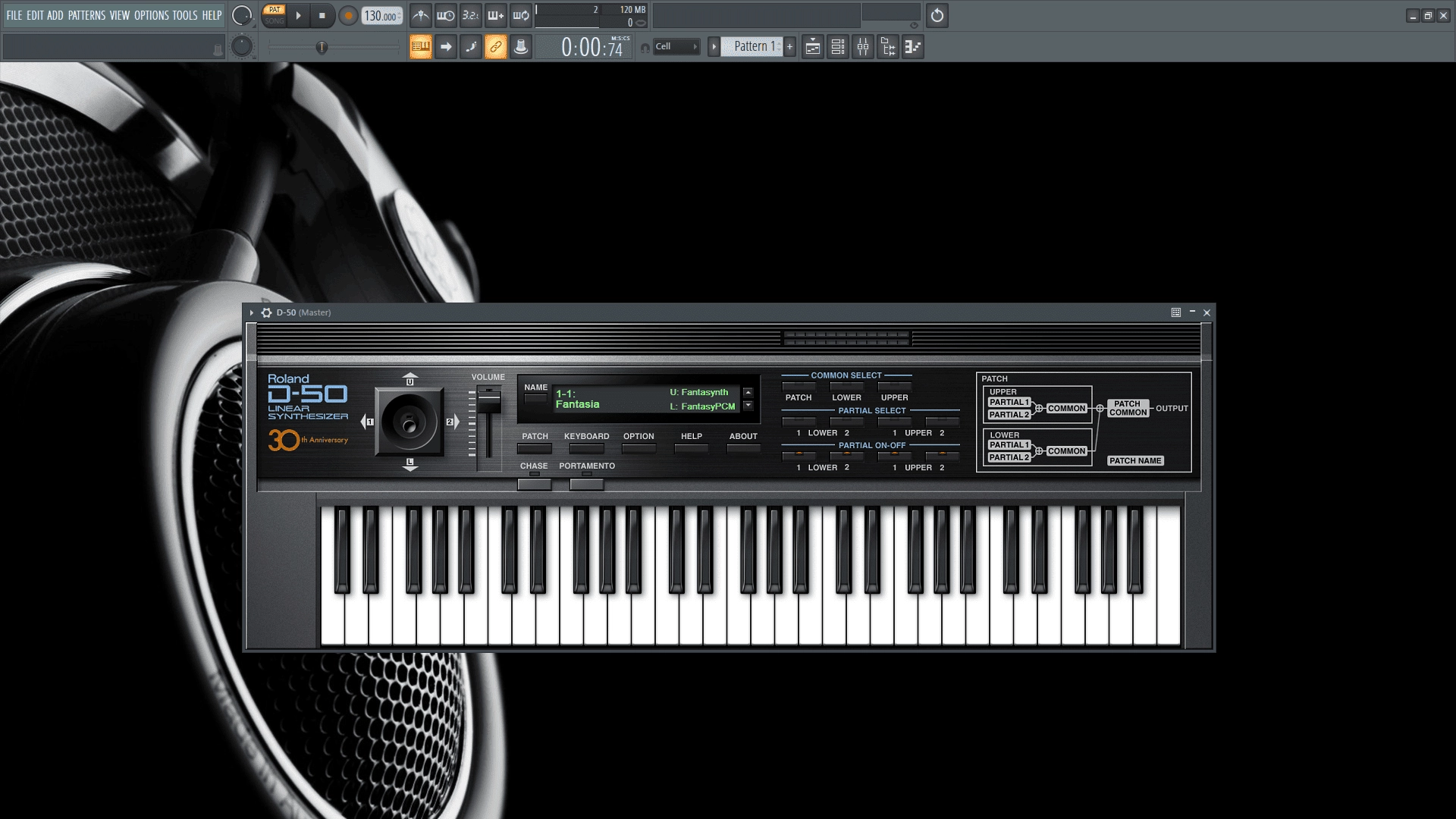Click the D-50 HELP button
The image size is (1456, 819).
pos(692,448)
